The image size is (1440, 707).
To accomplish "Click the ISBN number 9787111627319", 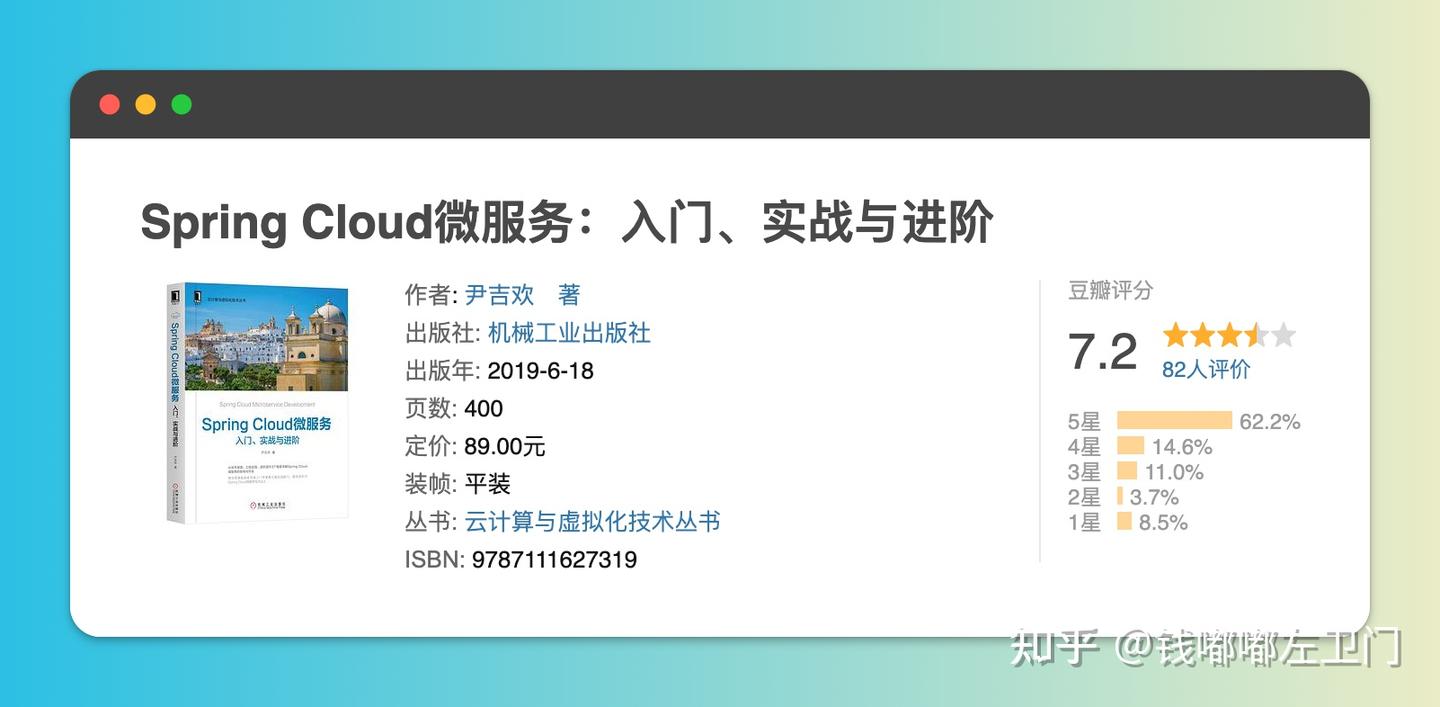I will [554, 559].
